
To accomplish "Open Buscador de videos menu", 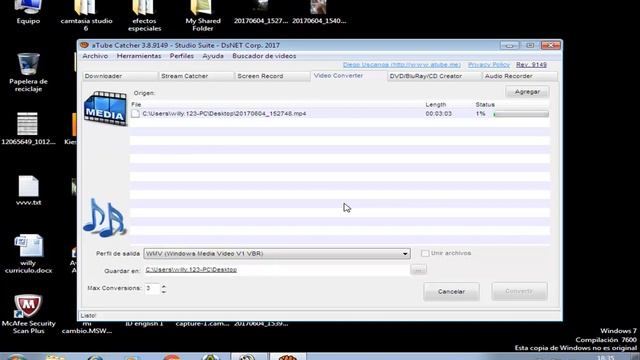I will click(264, 56).
